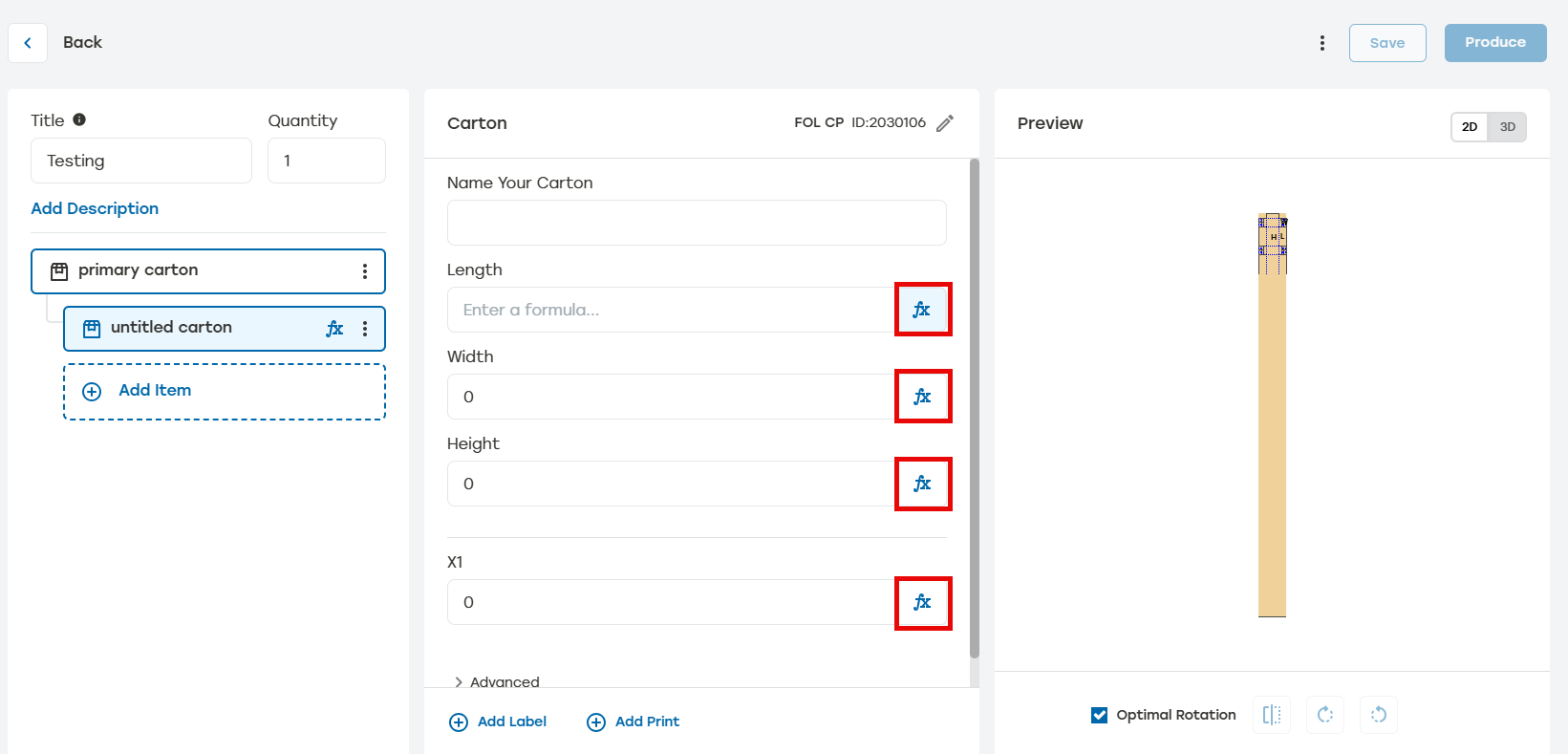Open the top-bar three-dot options menu
The width and height of the screenshot is (1568, 754).
1322,43
